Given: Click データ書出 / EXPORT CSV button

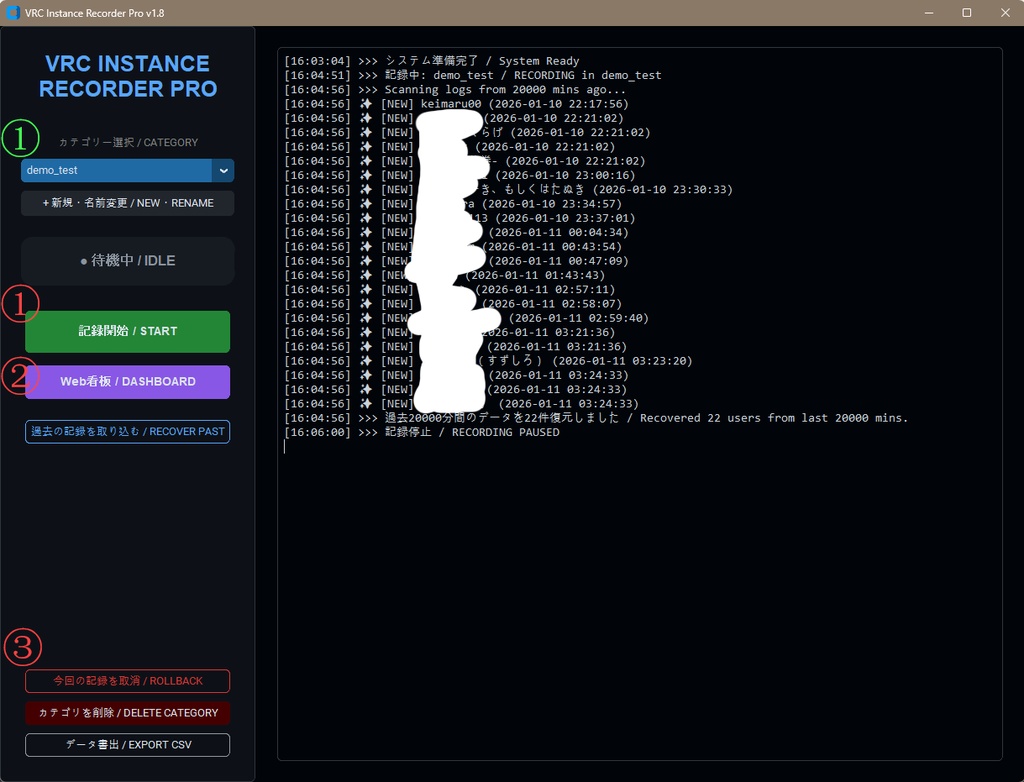Looking at the screenshot, I should (x=127, y=745).
